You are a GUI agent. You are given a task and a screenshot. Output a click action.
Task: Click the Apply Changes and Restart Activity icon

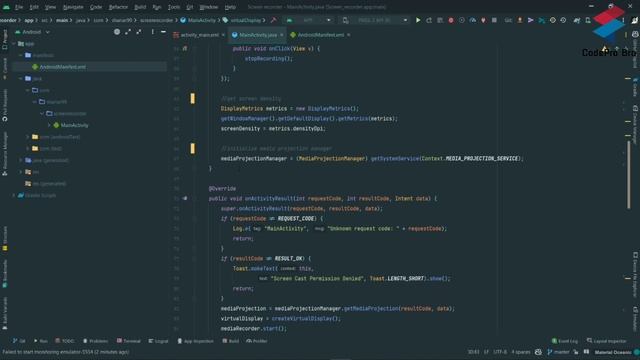tap(429, 20)
